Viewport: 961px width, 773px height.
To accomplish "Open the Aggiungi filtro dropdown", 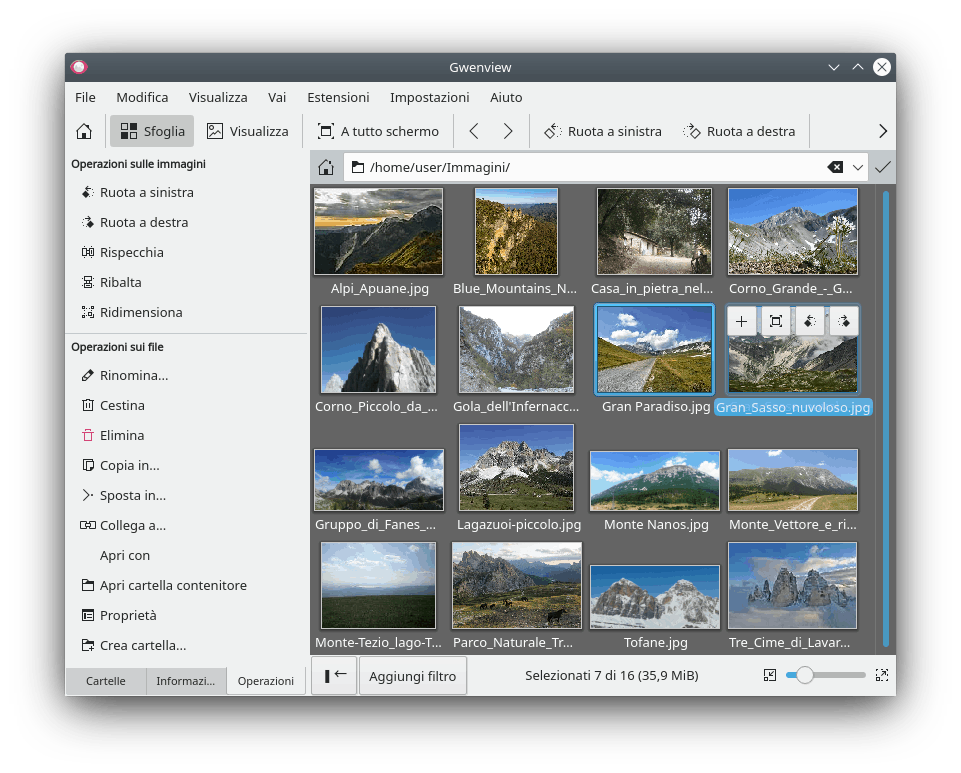I will coord(412,676).
